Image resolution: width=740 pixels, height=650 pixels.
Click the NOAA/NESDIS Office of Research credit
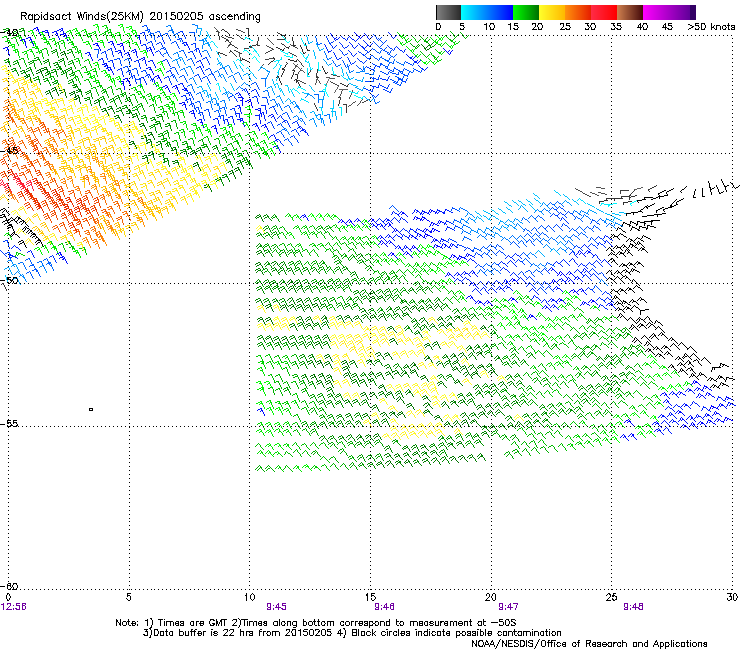589,644
